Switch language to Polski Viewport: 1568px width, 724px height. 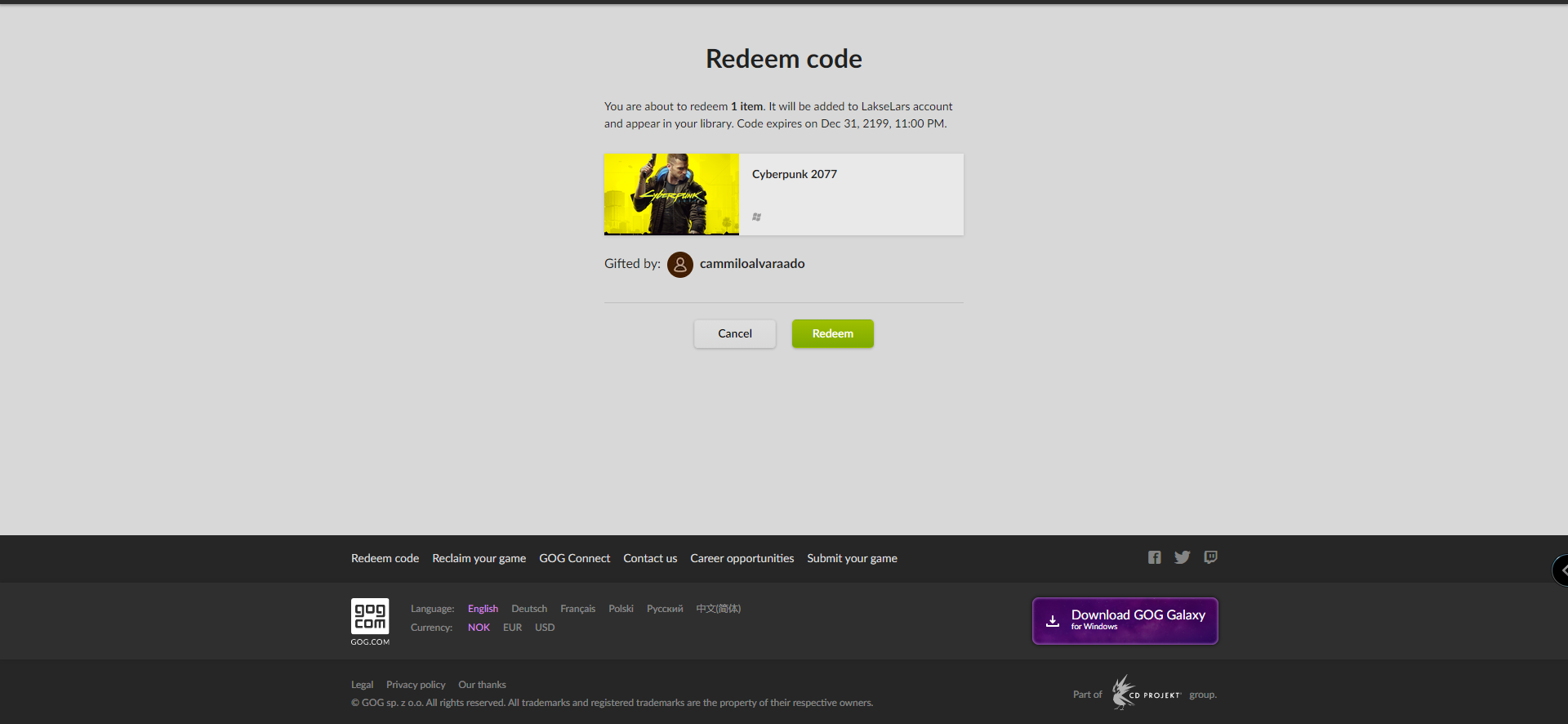click(x=621, y=609)
